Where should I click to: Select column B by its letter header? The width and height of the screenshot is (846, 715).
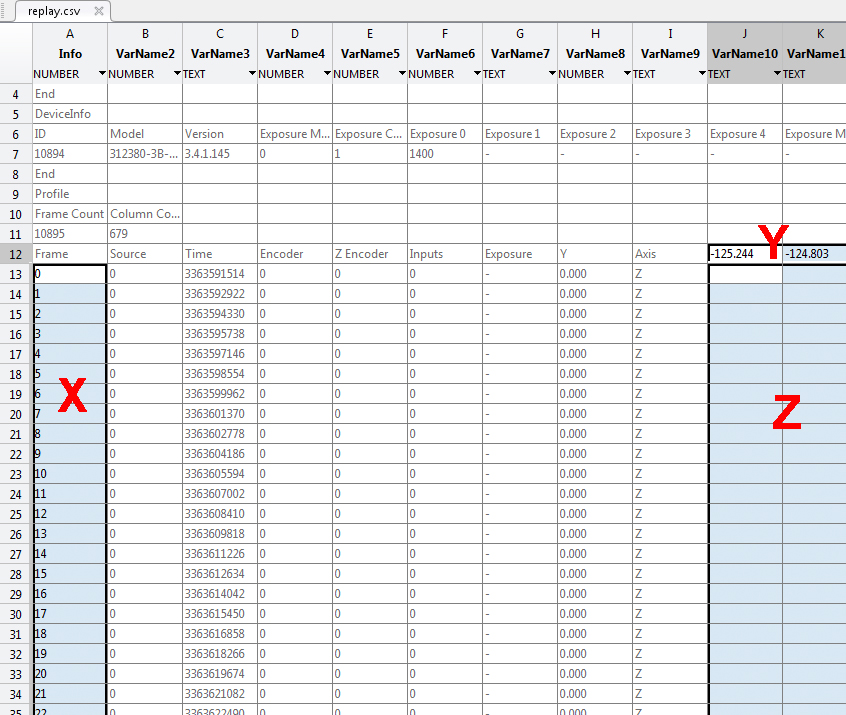point(145,34)
